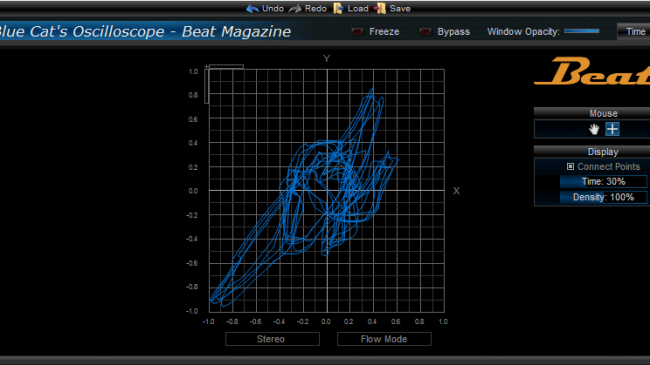The height and width of the screenshot is (365, 650).
Task: Click the Mouse section header
Action: pos(592,113)
